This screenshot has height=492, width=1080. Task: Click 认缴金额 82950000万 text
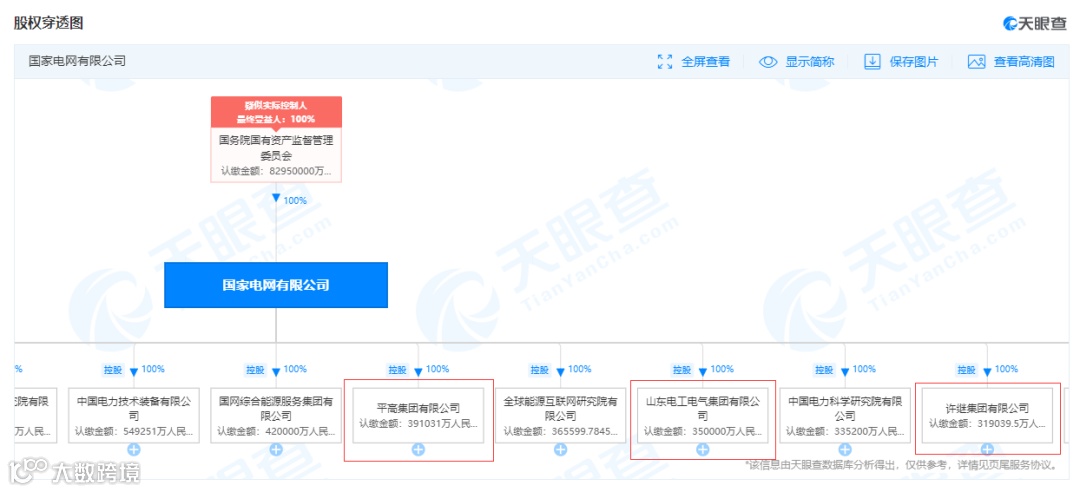tap(276, 171)
